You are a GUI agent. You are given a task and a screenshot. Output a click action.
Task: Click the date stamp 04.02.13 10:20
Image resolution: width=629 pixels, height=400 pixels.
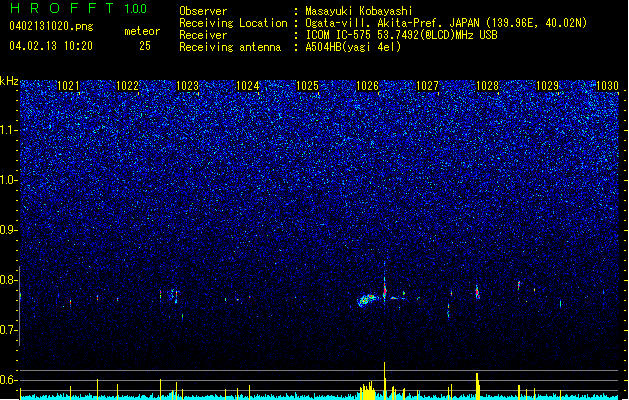[51, 46]
